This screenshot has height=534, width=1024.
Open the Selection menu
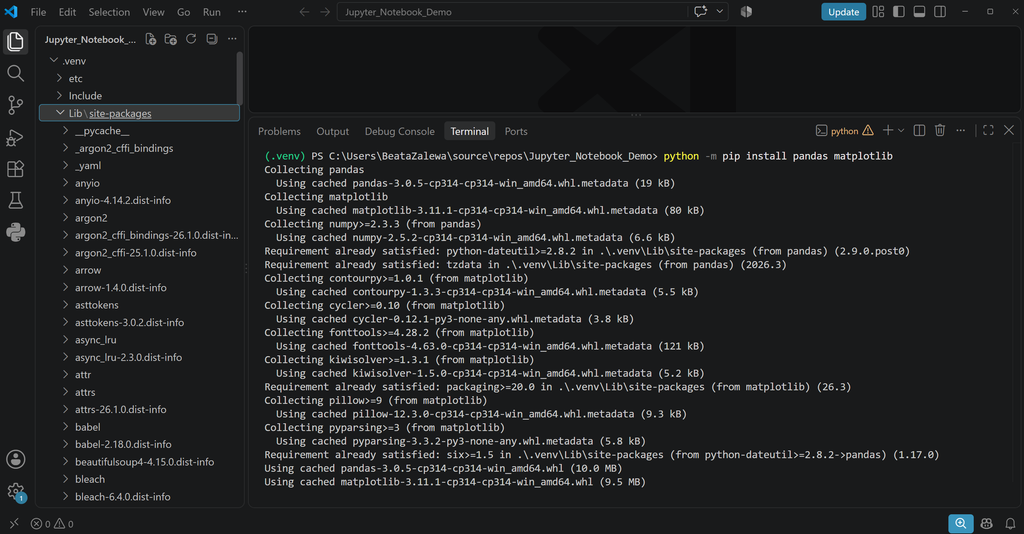tap(109, 12)
